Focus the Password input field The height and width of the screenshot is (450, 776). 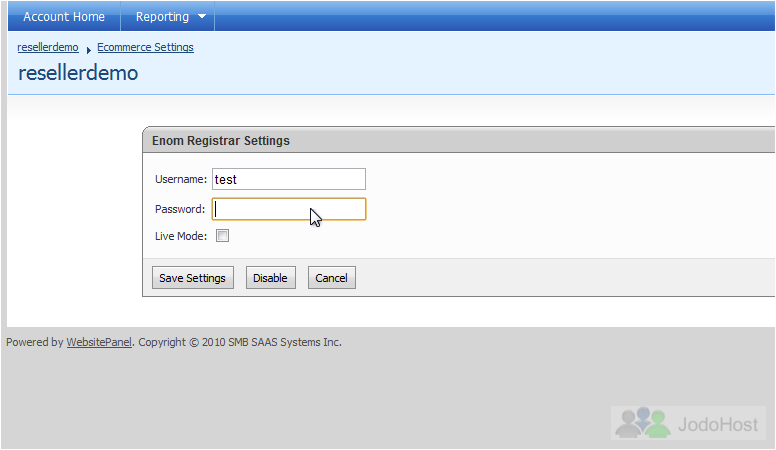[289, 209]
